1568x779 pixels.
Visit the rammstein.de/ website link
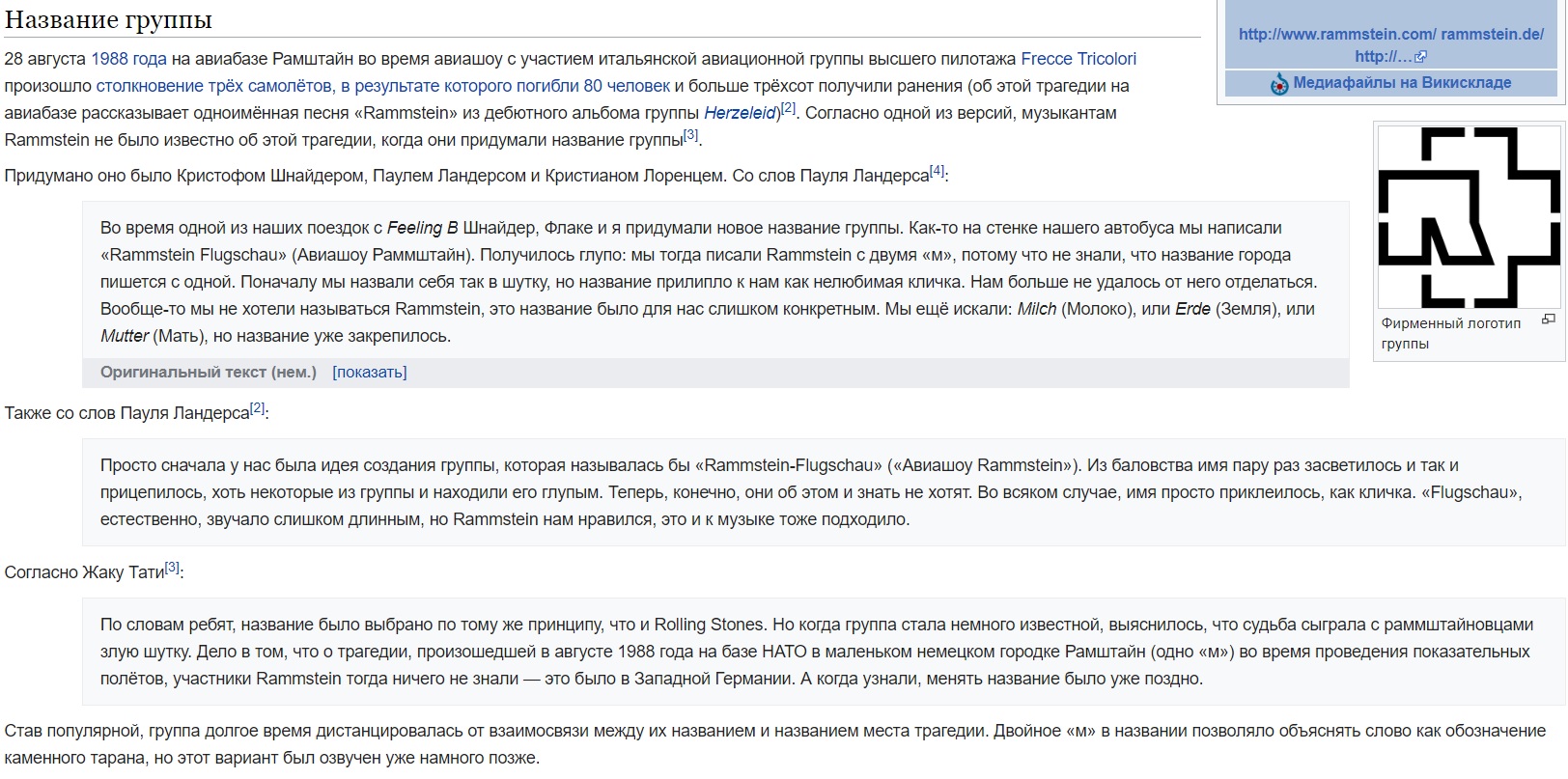[1493, 34]
